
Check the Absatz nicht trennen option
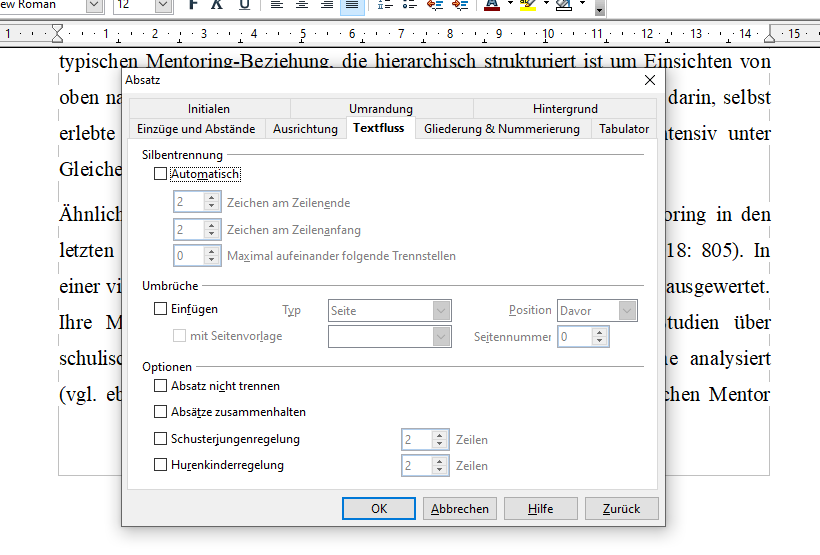point(161,386)
